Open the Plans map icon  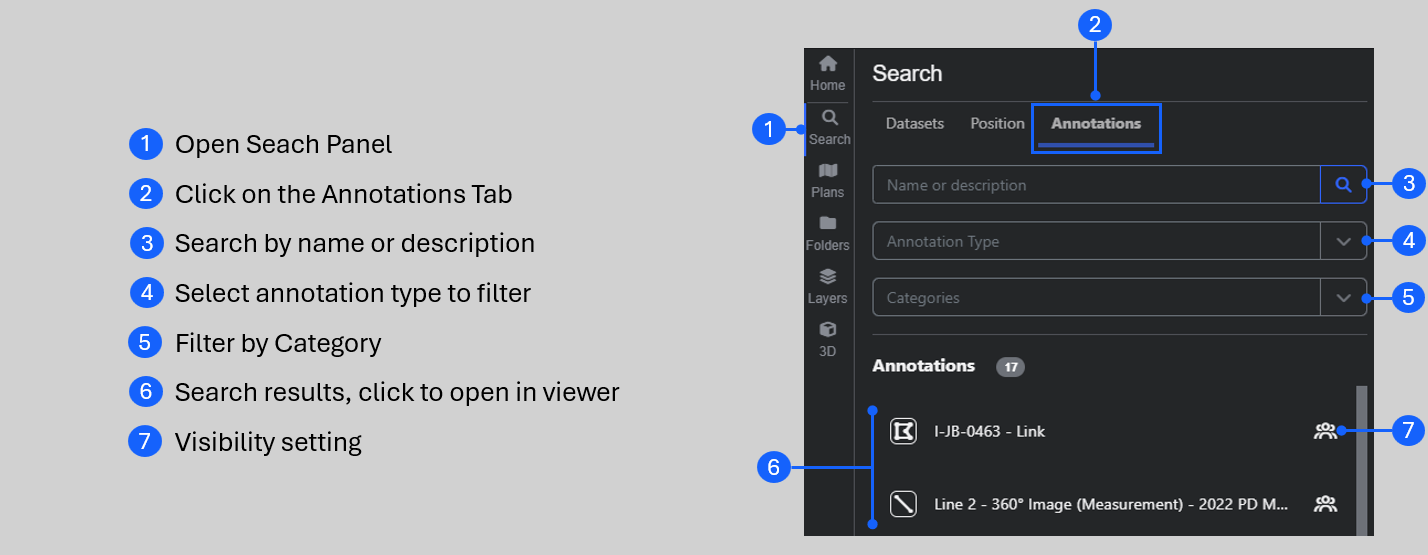pyautogui.click(x=828, y=180)
